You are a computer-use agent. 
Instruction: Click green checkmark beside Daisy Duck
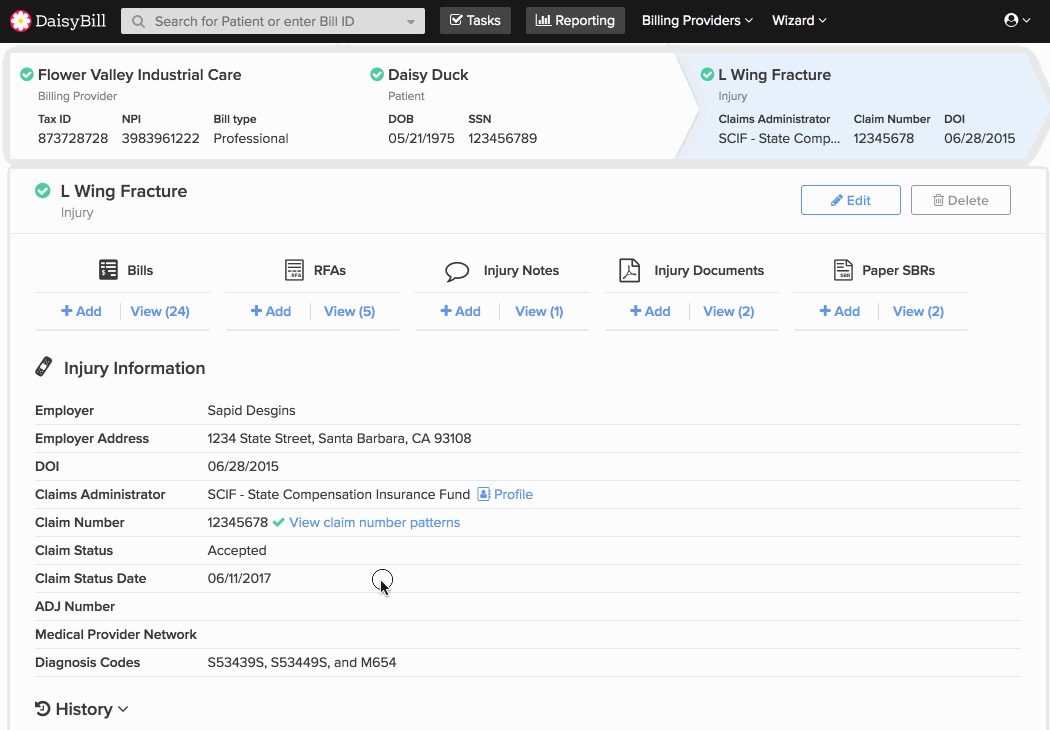pyautogui.click(x=377, y=74)
